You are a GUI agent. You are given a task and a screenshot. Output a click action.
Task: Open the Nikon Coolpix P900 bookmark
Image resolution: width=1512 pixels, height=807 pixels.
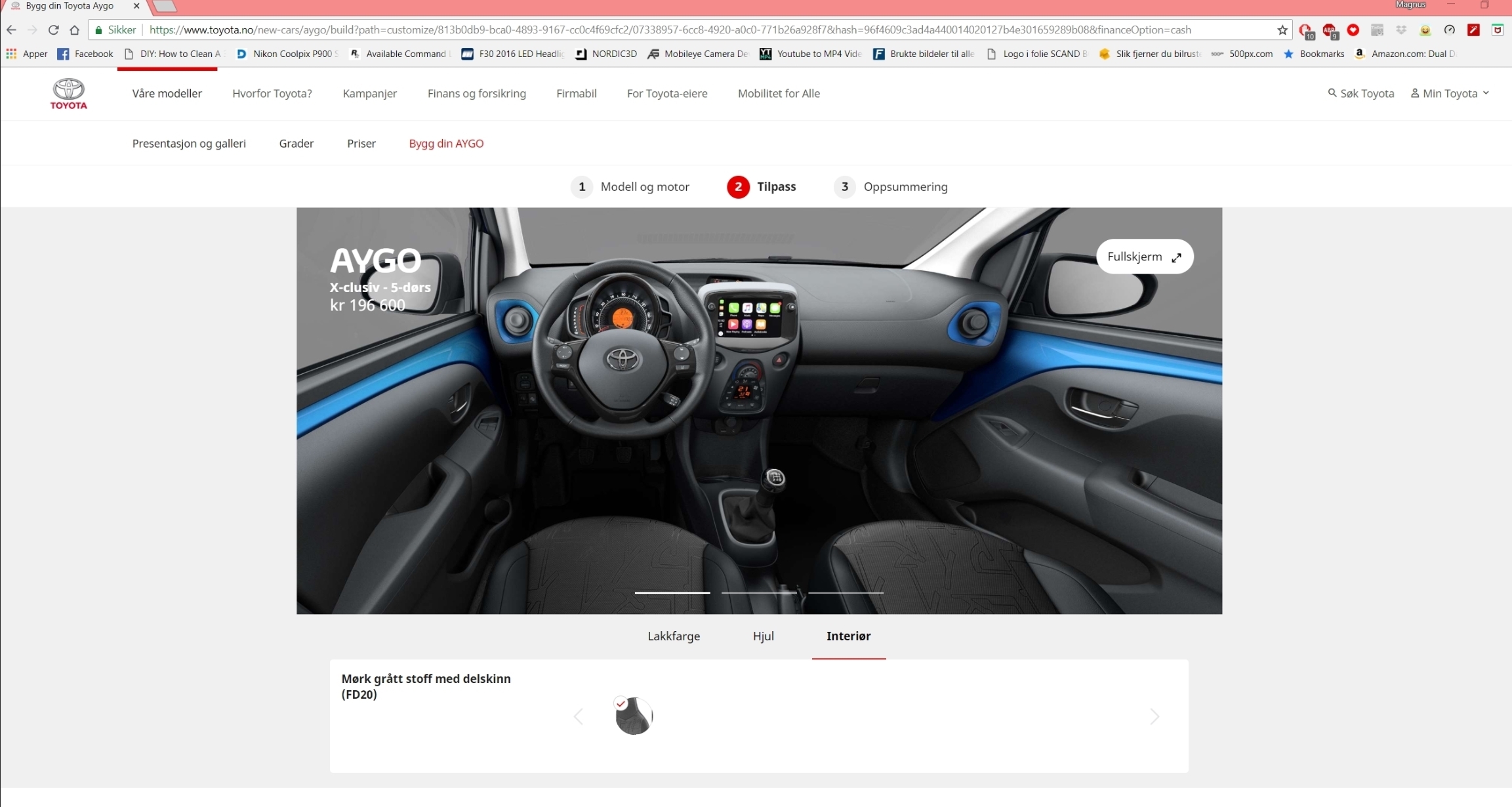coord(287,54)
